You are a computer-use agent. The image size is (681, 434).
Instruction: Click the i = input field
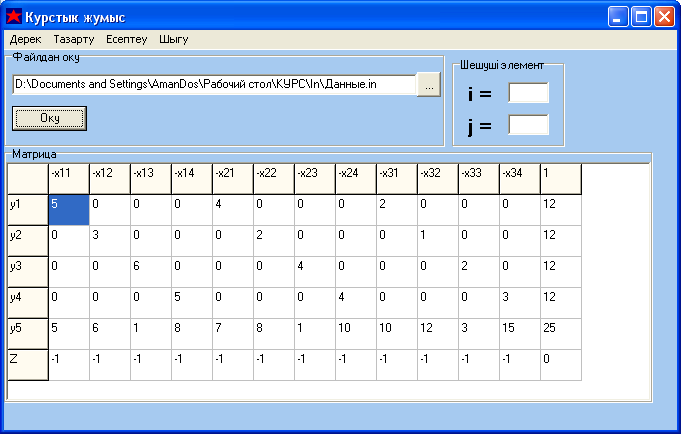click(528, 93)
